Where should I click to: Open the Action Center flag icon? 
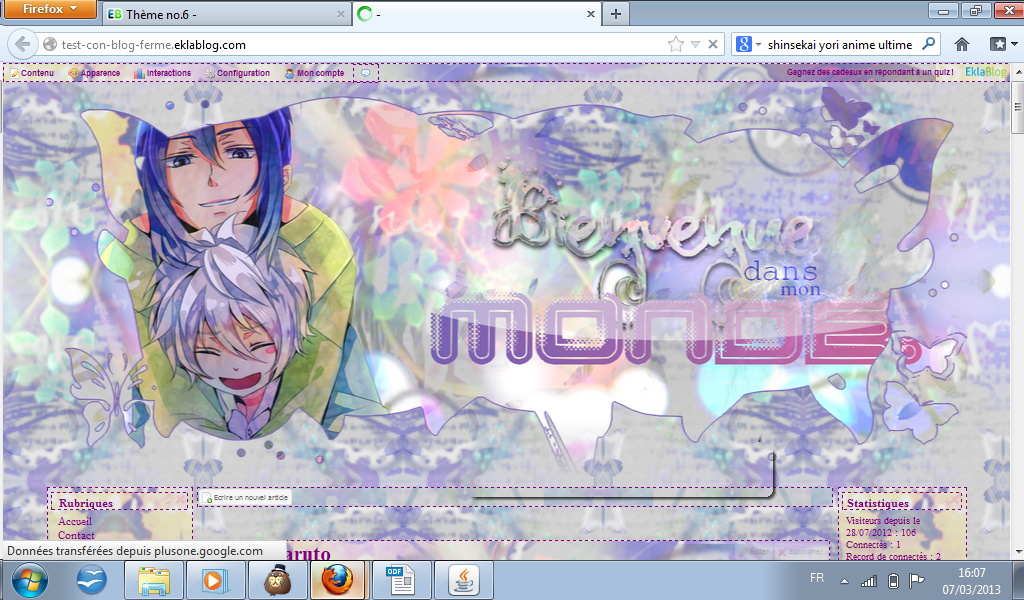click(x=917, y=580)
